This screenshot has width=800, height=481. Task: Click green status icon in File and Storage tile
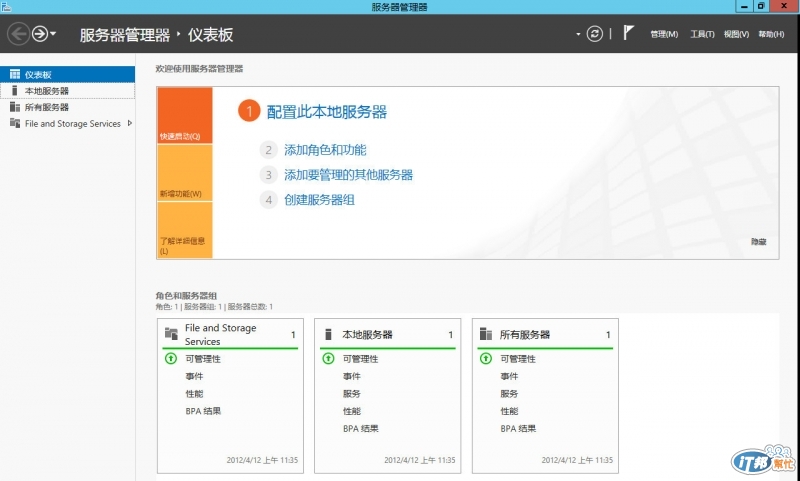[x=170, y=359]
